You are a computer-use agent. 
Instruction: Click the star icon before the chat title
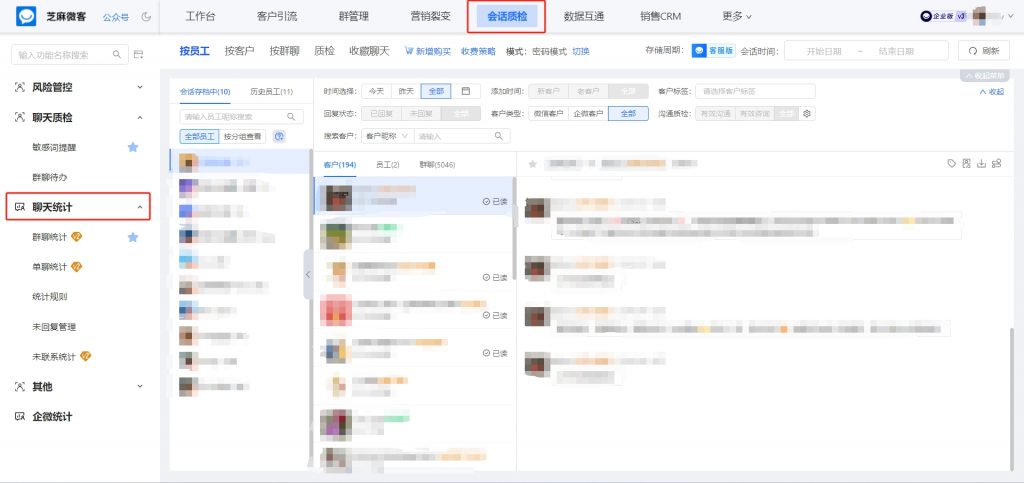[x=533, y=164]
